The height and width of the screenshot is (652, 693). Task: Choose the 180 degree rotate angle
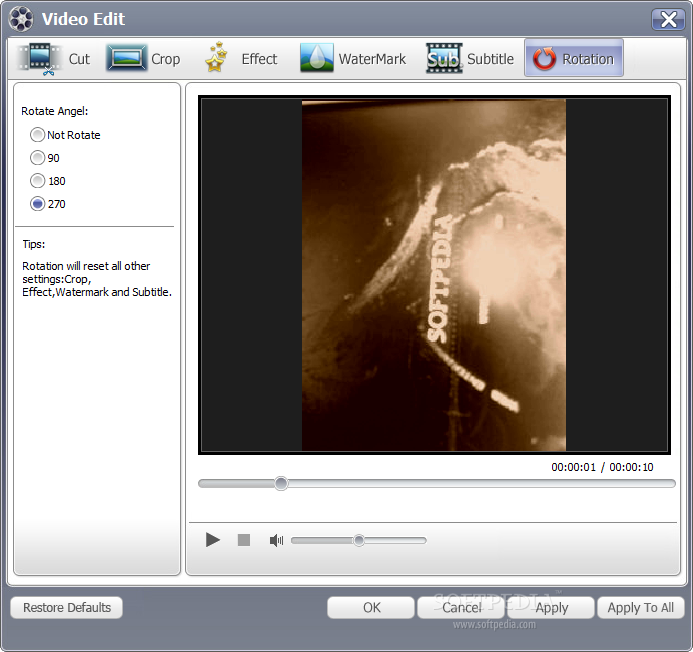coord(48,181)
